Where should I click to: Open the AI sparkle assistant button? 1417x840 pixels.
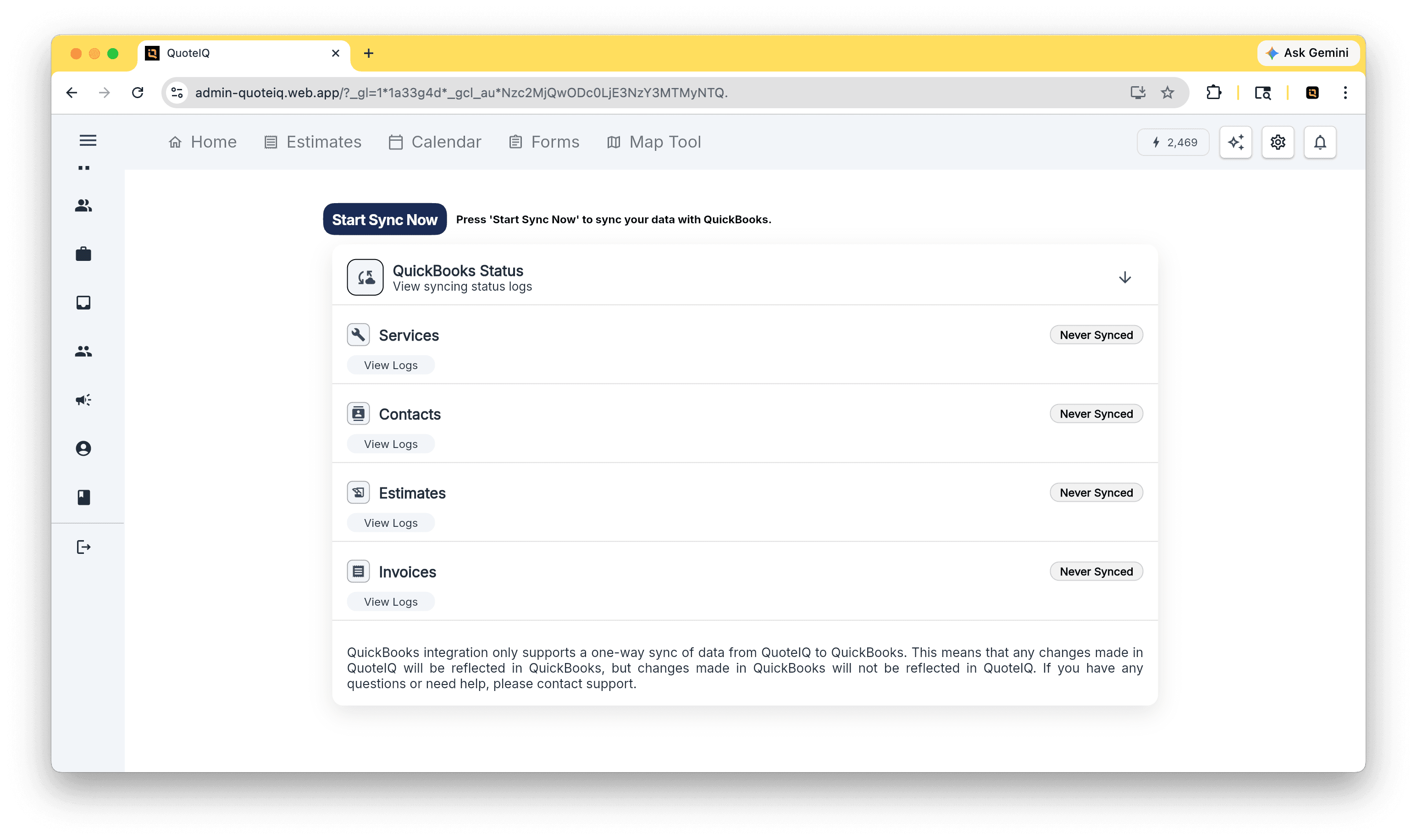click(x=1235, y=142)
